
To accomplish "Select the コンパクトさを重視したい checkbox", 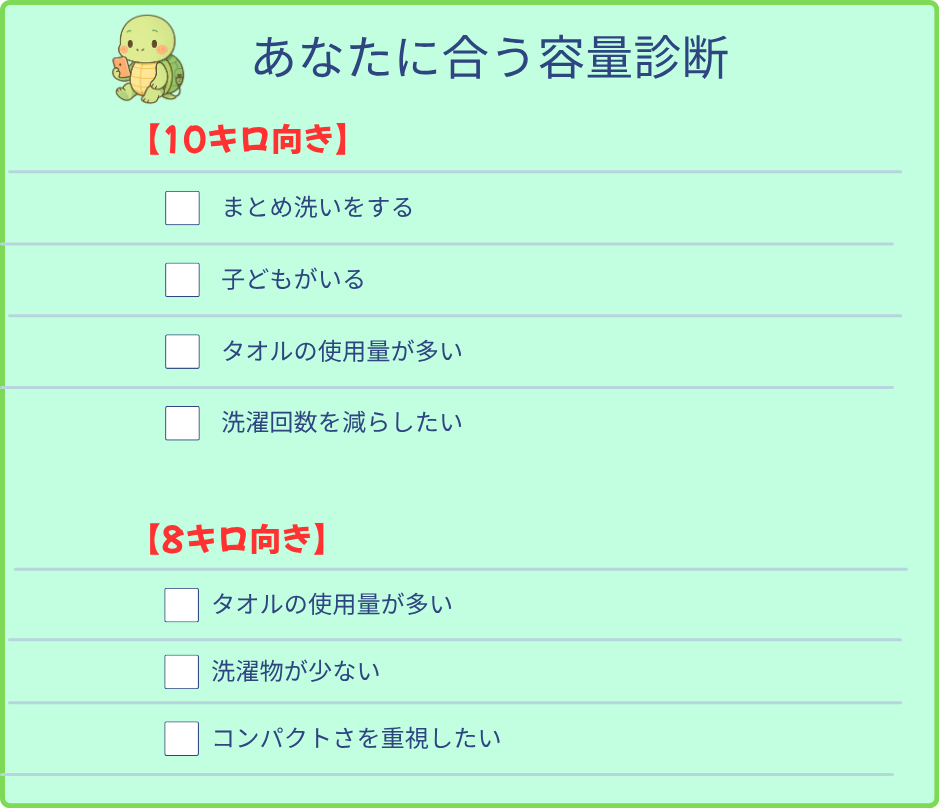I will [x=181, y=739].
